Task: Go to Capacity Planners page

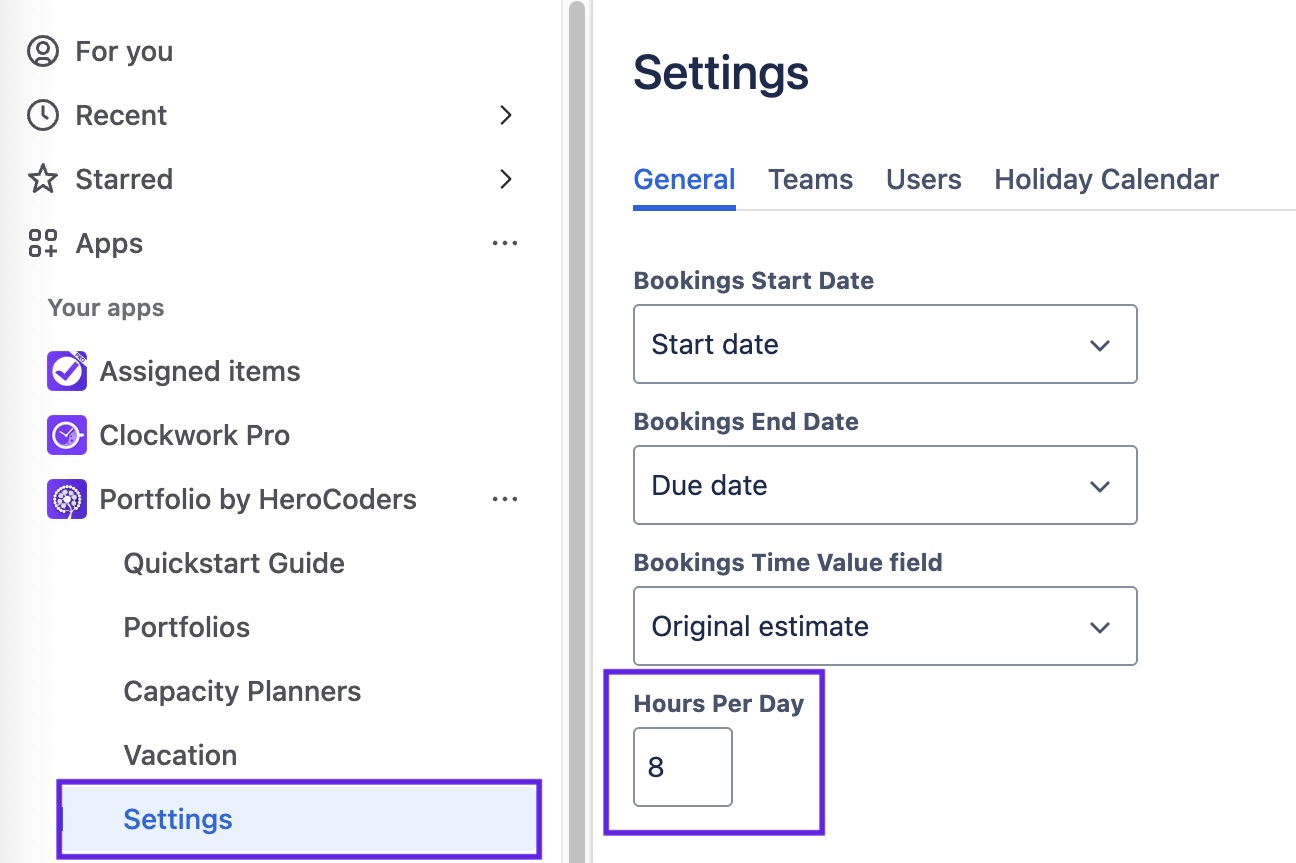Action: coord(242,692)
